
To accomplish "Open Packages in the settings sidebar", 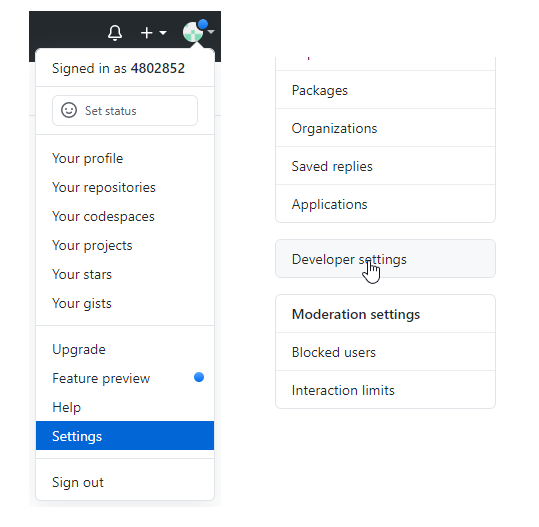I will (x=385, y=90).
